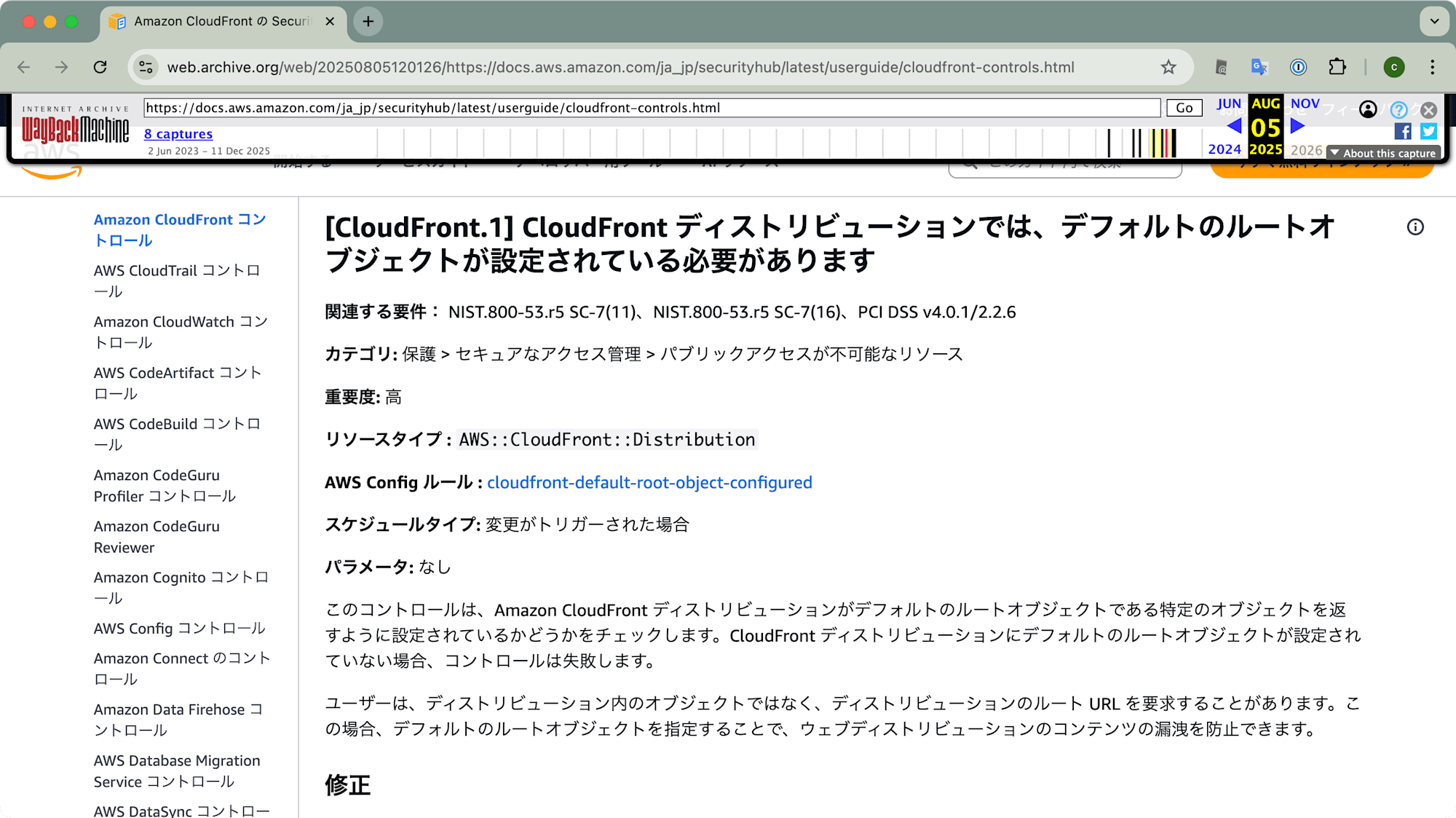The width and height of the screenshot is (1456, 818).
Task: Expand the tab search dropdown
Action: coord(1434,22)
